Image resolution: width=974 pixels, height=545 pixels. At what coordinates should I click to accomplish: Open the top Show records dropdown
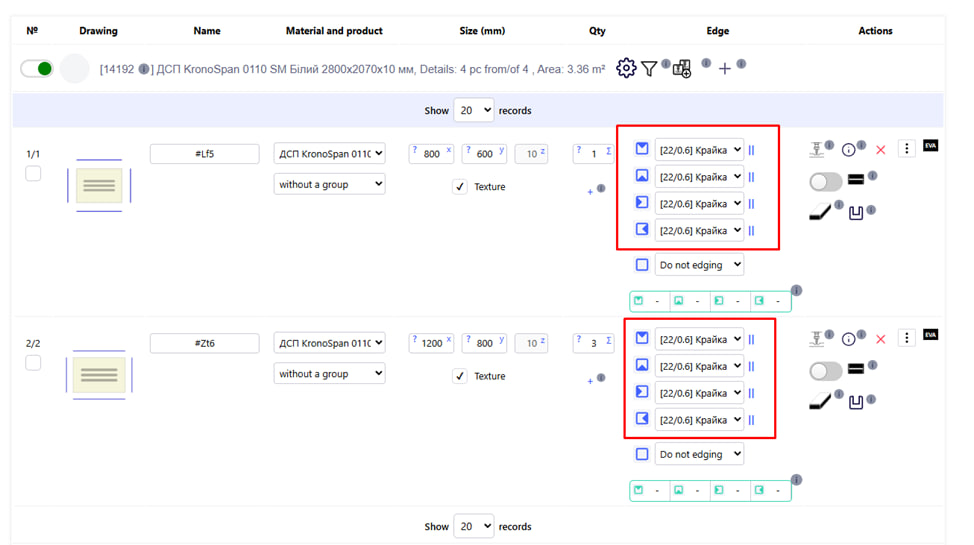point(473,110)
